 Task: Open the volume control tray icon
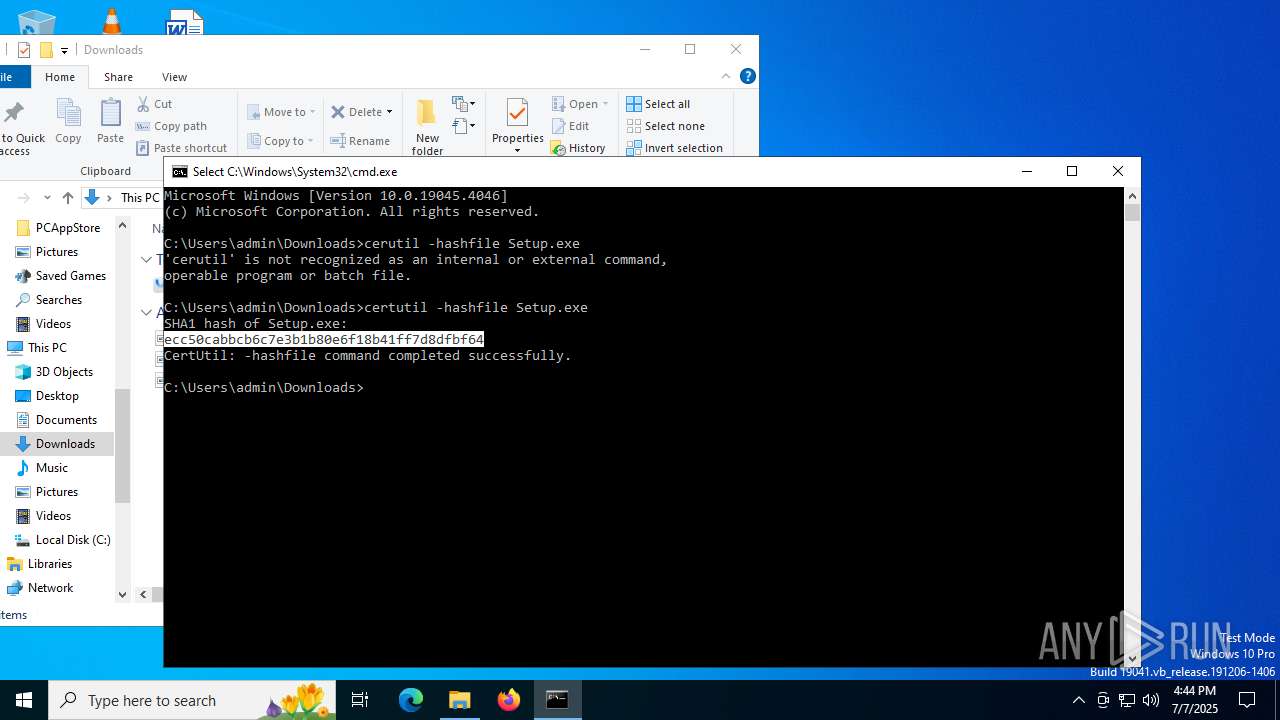click(1151, 700)
